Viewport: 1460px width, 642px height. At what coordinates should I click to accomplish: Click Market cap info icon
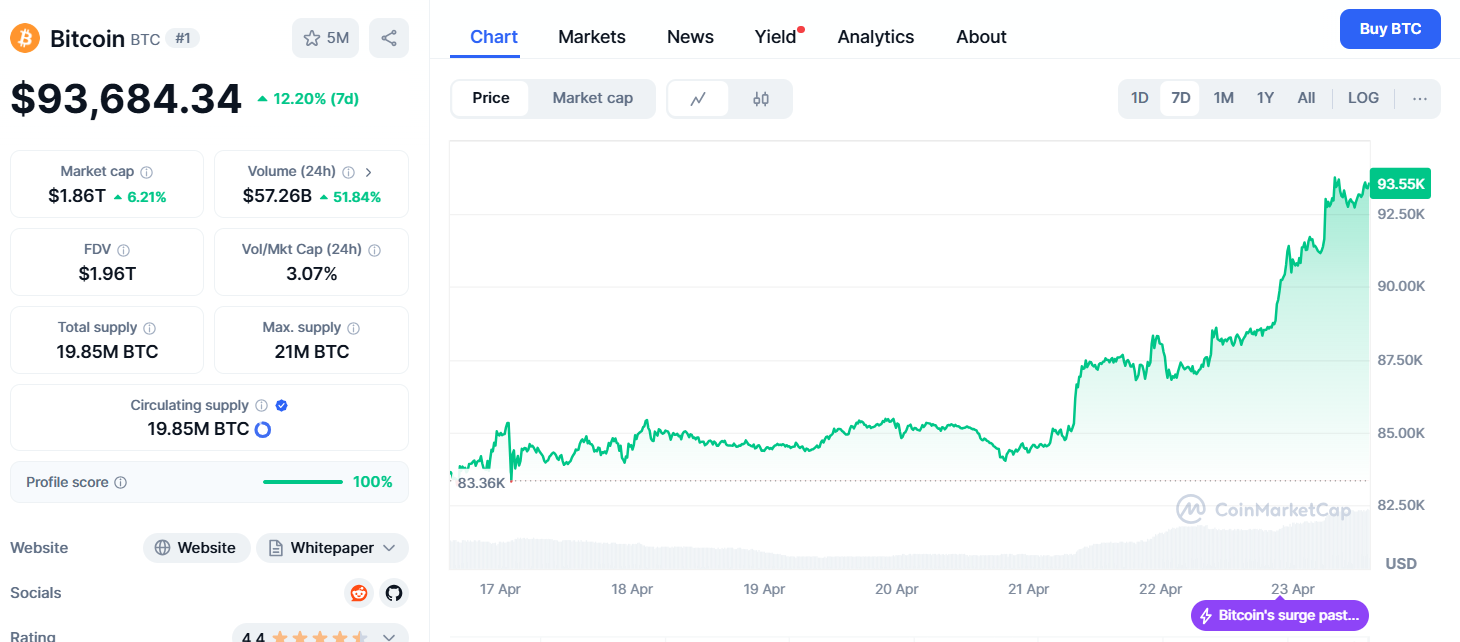(x=147, y=172)
